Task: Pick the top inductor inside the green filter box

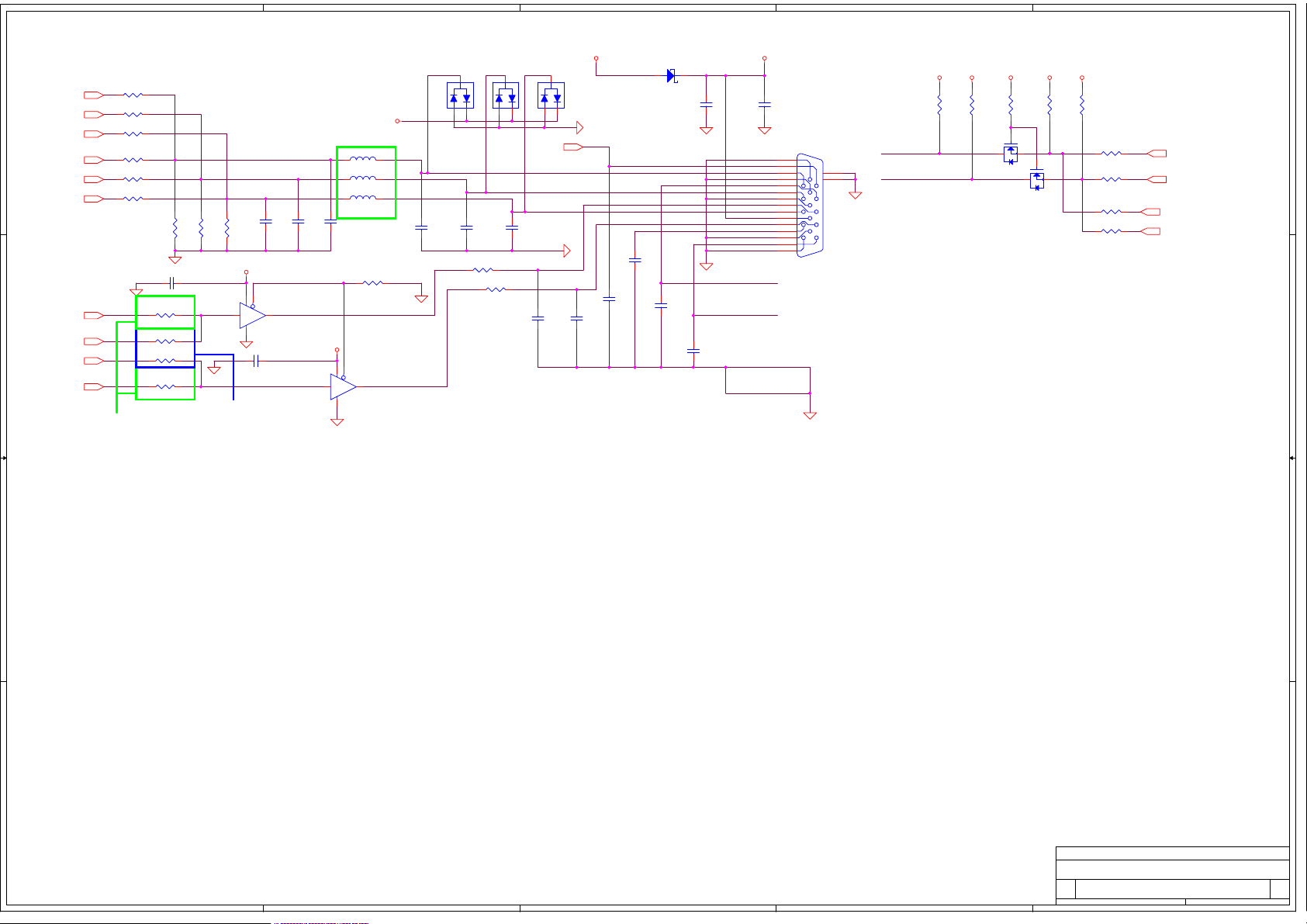Action: pyautogui.click(x=363, y=159)
